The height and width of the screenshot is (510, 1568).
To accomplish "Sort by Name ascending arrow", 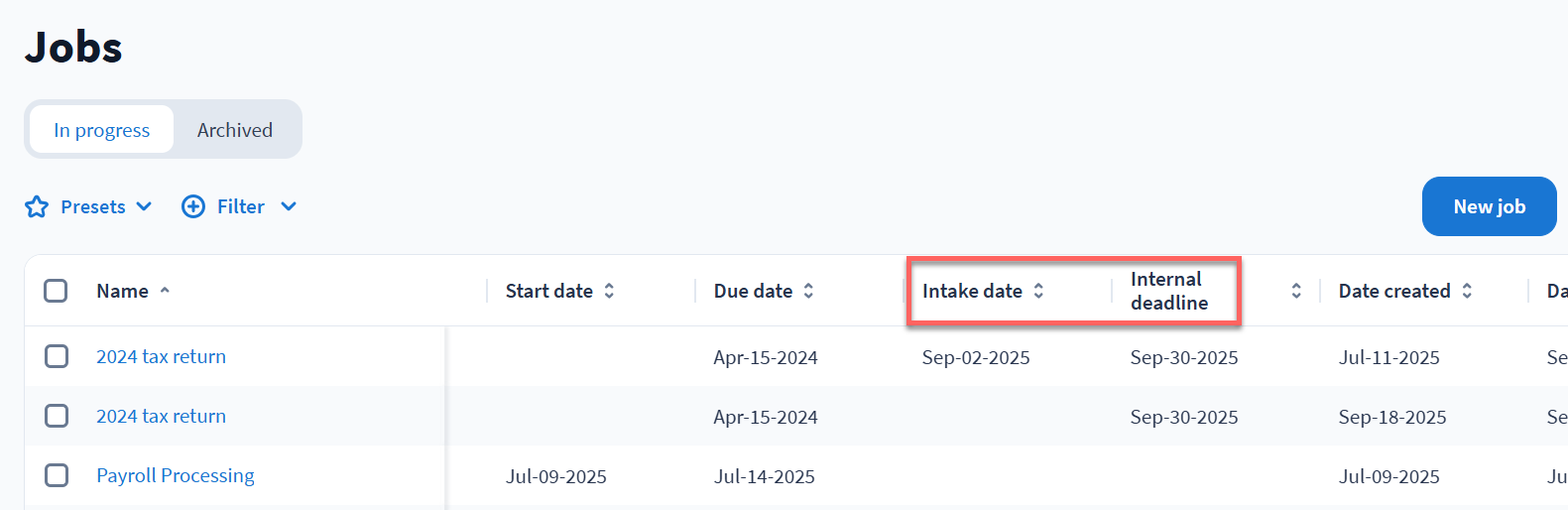I will click(165, 291).
